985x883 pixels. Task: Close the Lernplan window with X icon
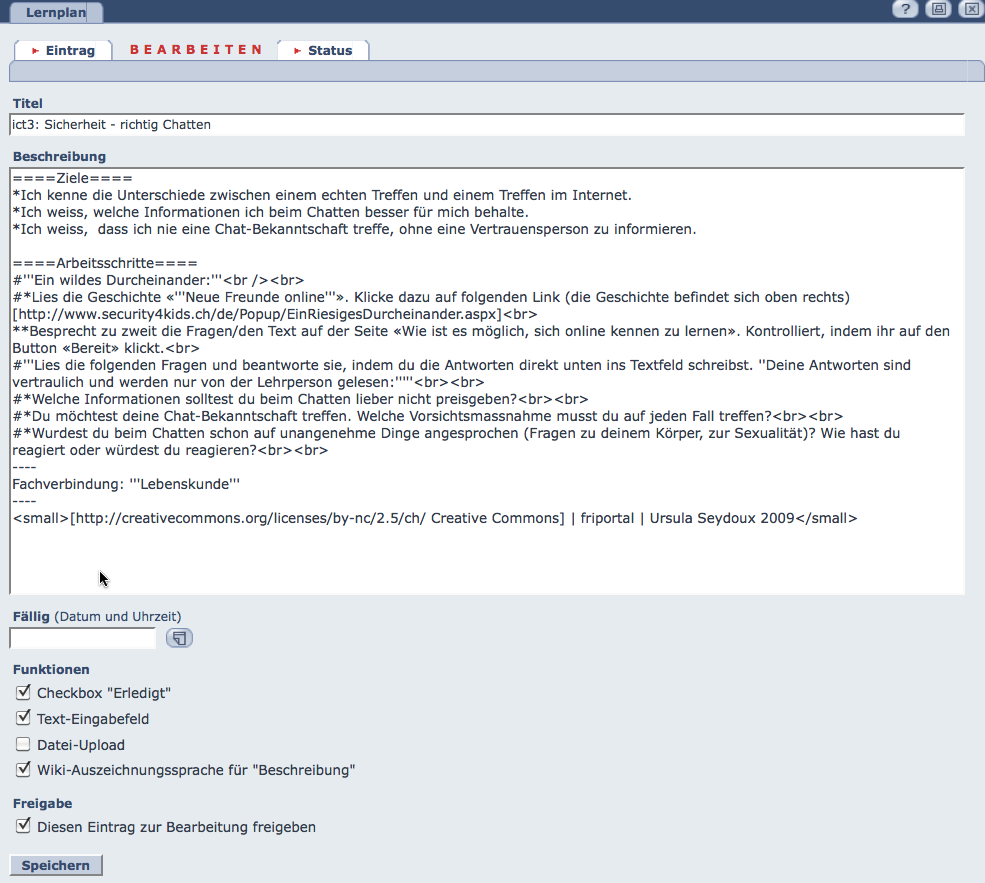971,9
